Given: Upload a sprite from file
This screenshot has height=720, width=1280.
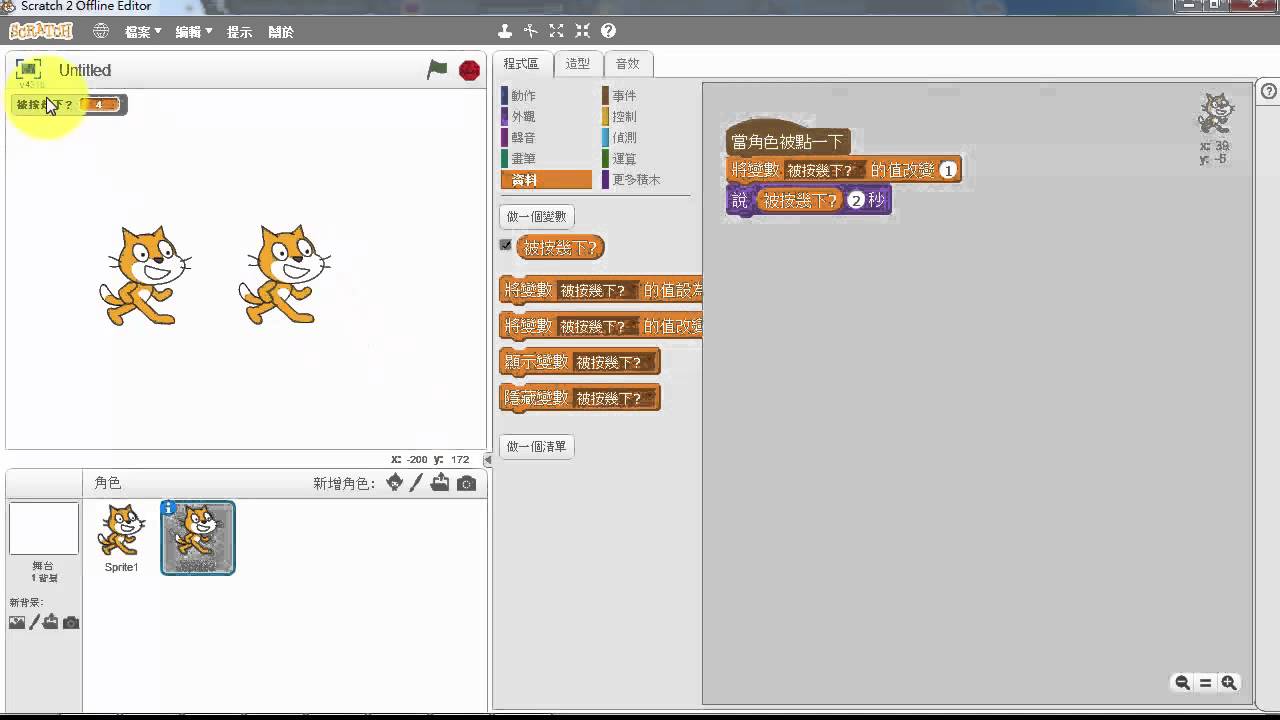Looking at the screenshot, I should [440, 483].
